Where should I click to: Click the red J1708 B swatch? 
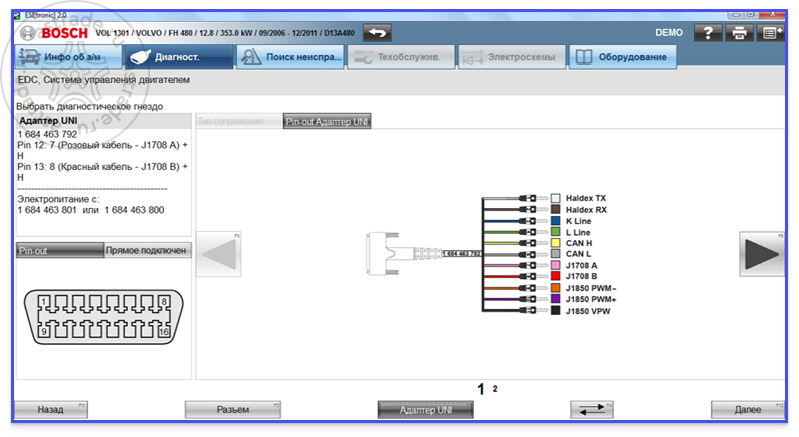(x=555, y=276)
